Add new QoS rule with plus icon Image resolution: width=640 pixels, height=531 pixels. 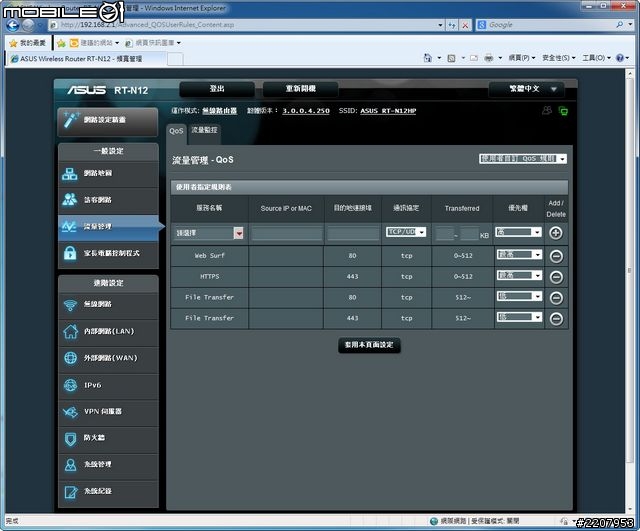pos(556,233)
